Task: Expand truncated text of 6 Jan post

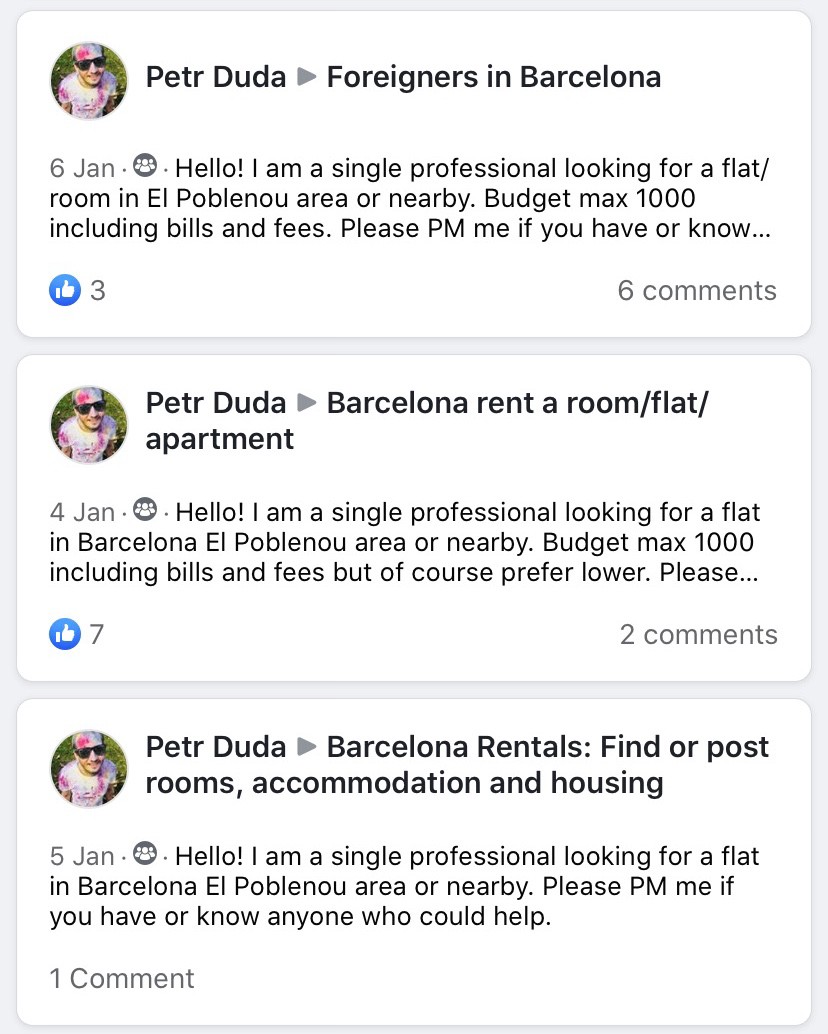Action: (x=761, y=229)
